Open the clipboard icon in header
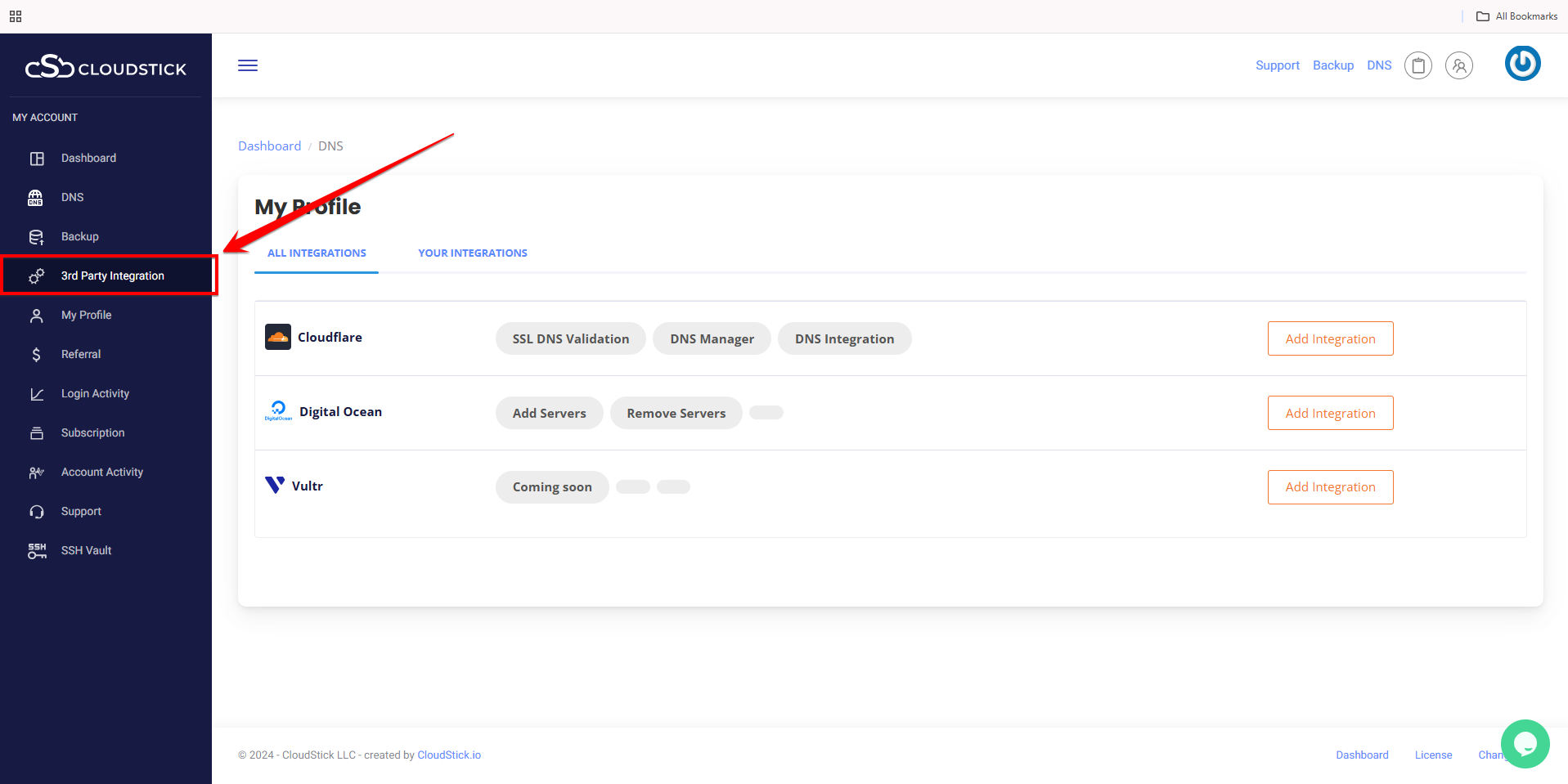This screenshot has height=784, width=1568. [1417, 65]
